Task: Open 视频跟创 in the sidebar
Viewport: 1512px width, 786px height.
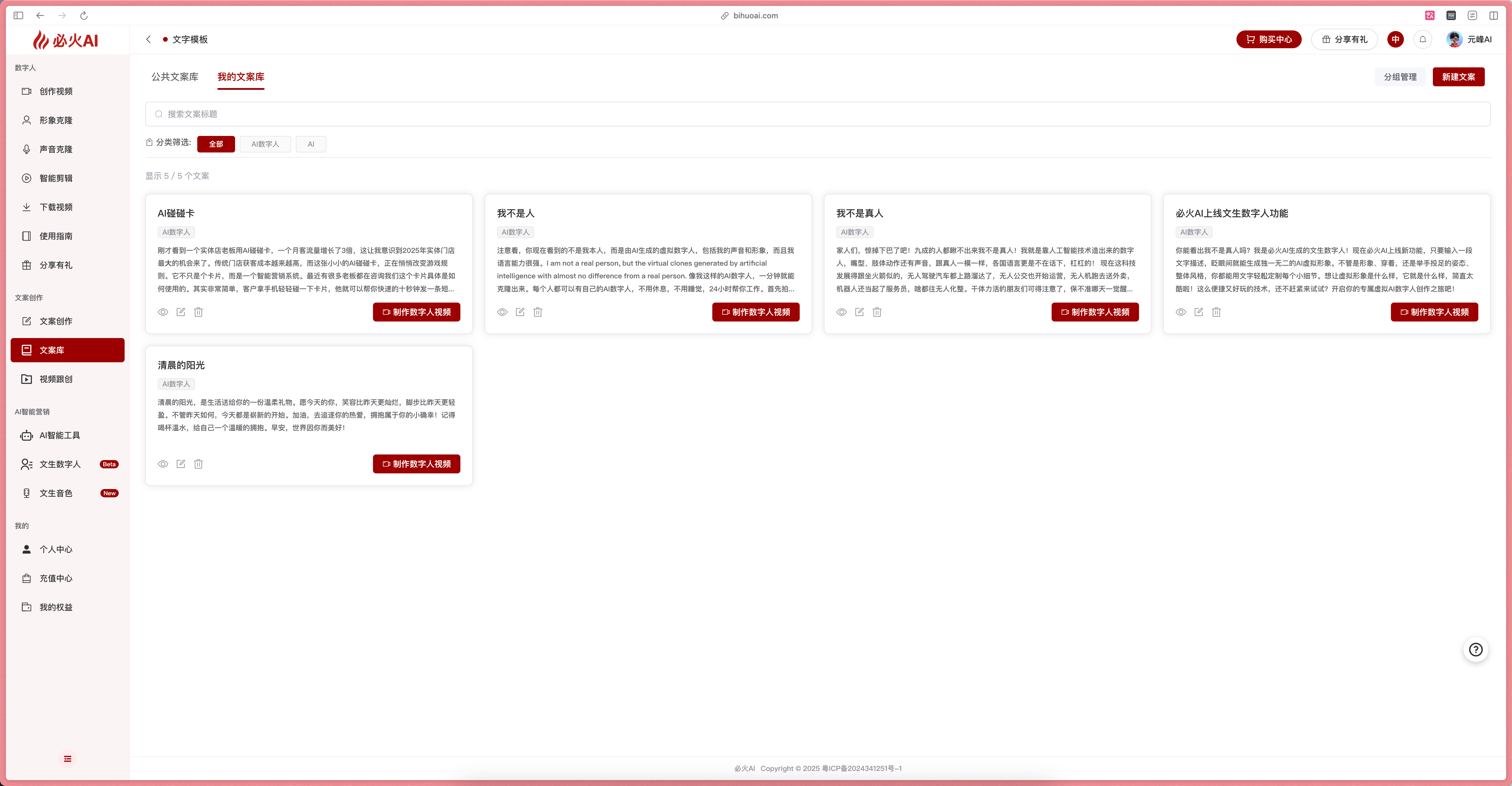Action: pos(68,379)
